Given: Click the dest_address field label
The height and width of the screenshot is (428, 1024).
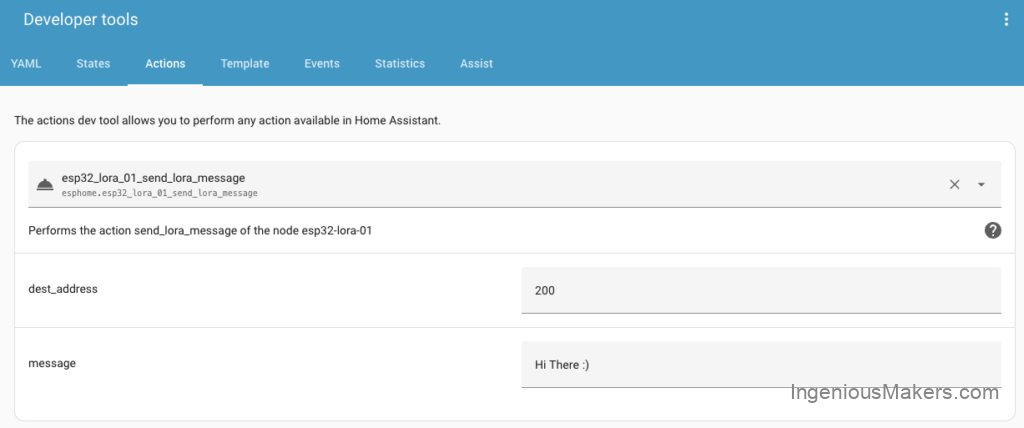Looking at the screenshot, I should [x=63, y=288].
